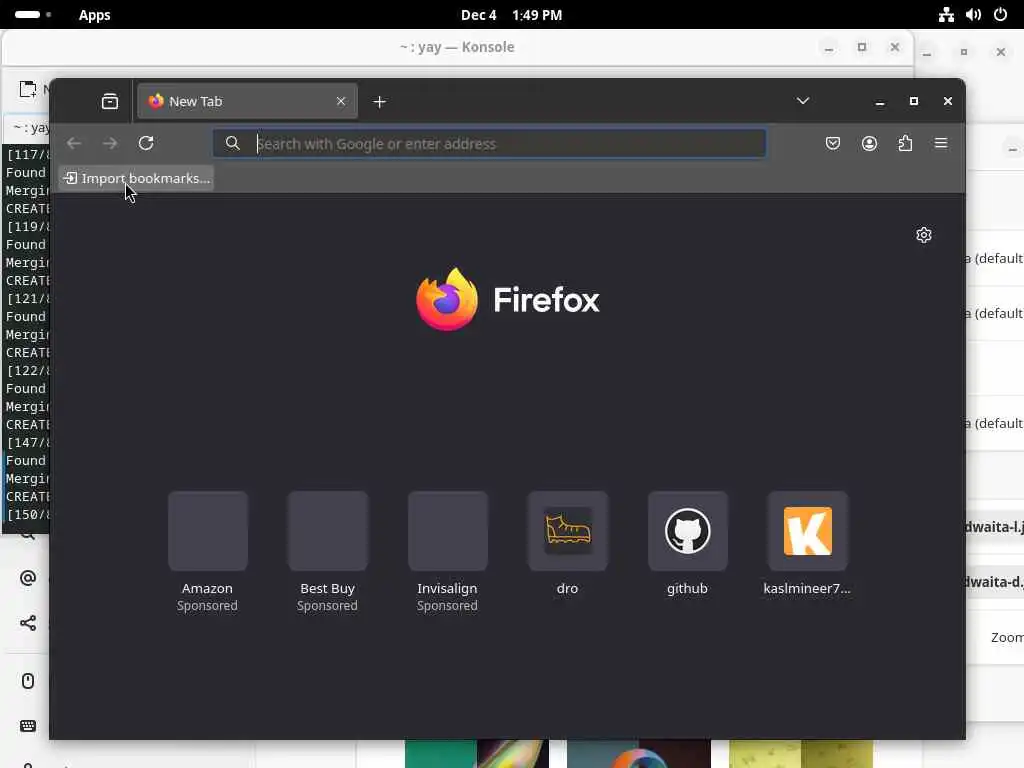Open the power tray icon
Viewport: 1024px width, 768px height.
[x=1000, y=14]
